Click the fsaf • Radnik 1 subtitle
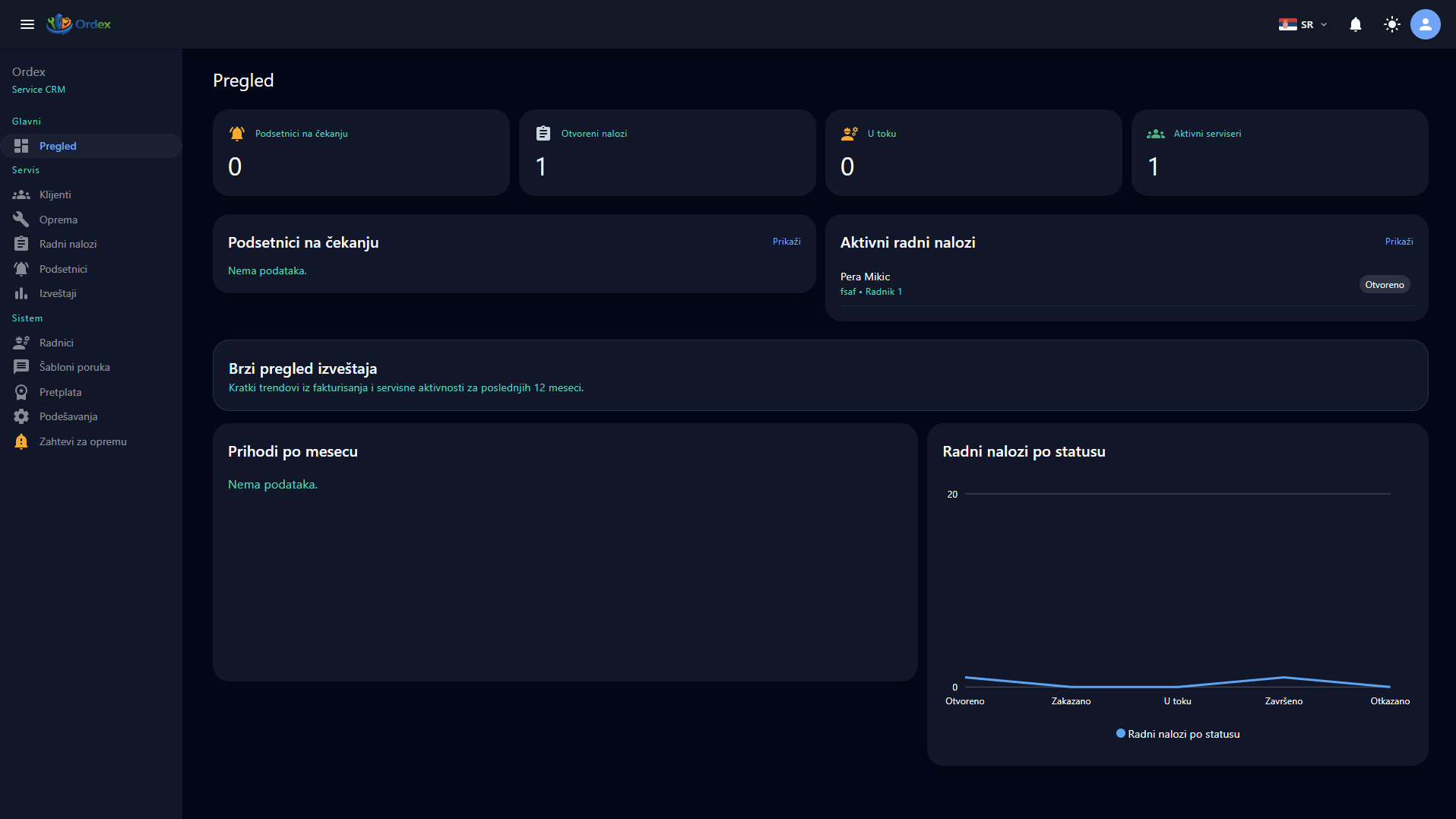 pyautogui.click(x=871, y=292)
